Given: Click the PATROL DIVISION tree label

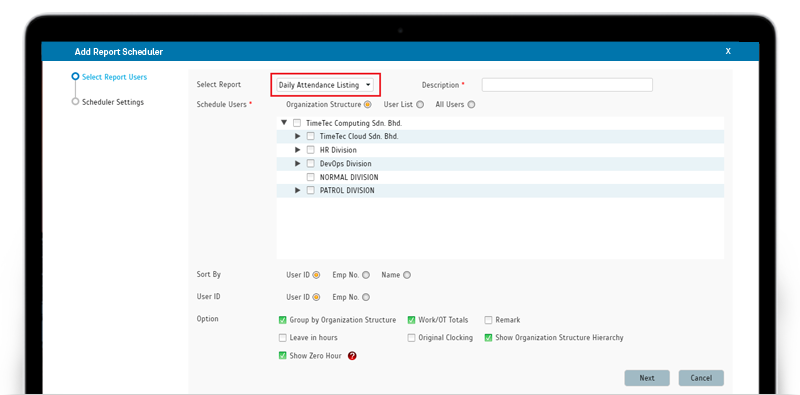Looking at the screenshot, I should [347, 190].
